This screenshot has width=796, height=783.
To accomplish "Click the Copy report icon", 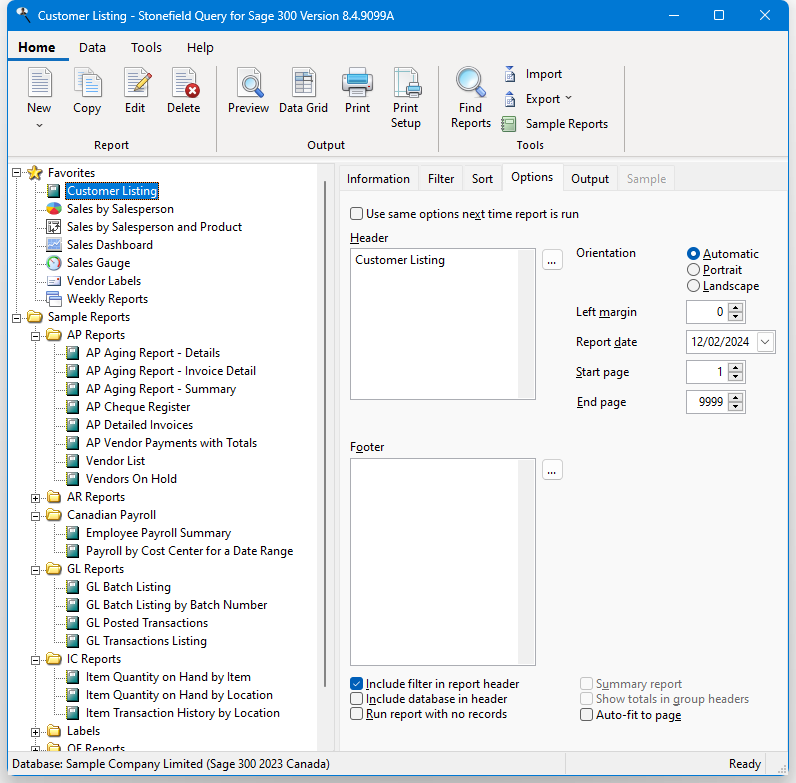I will 87,83.
